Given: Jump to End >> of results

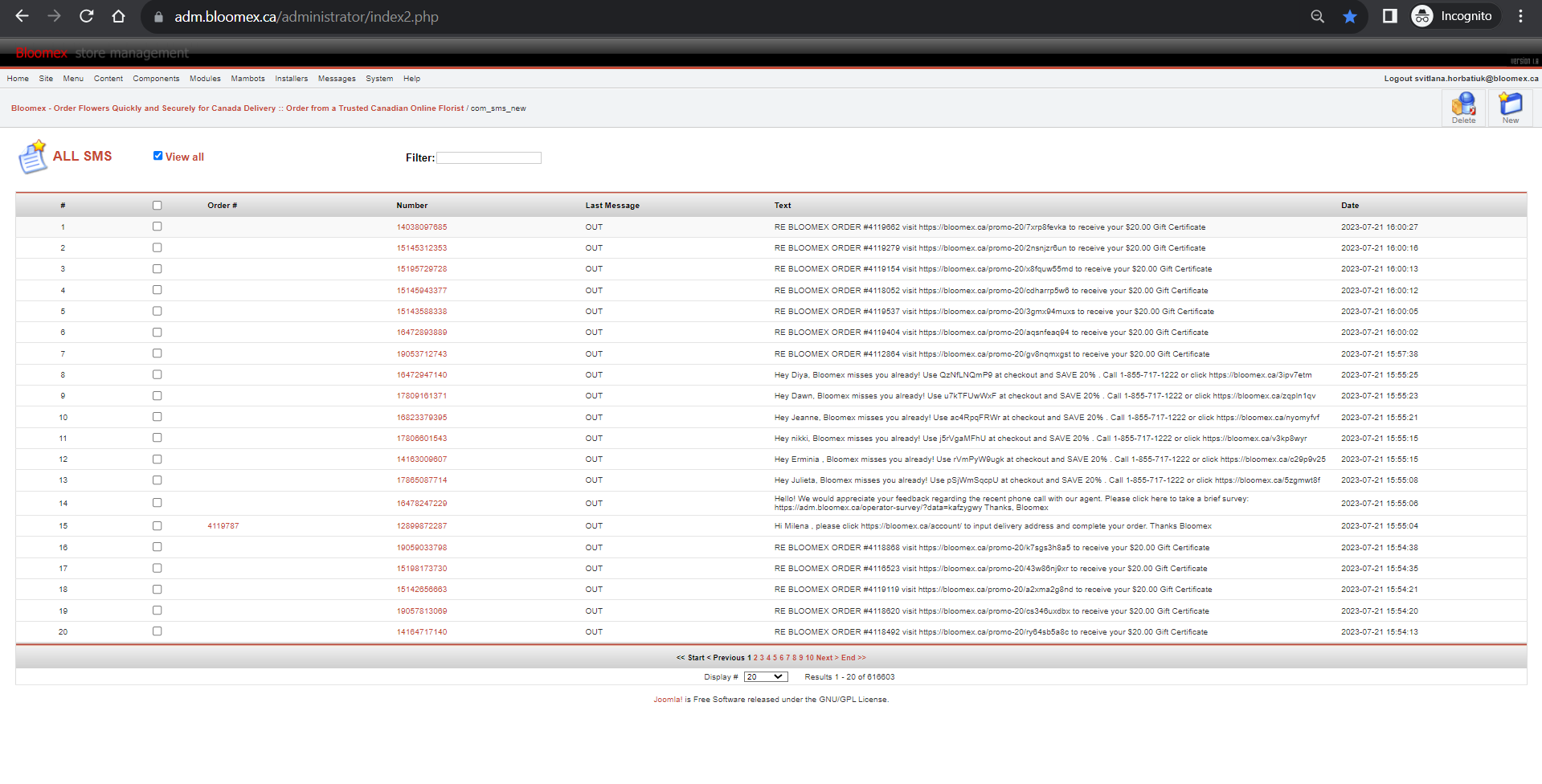Looking at the screenshot, I should tap(853, 658).
